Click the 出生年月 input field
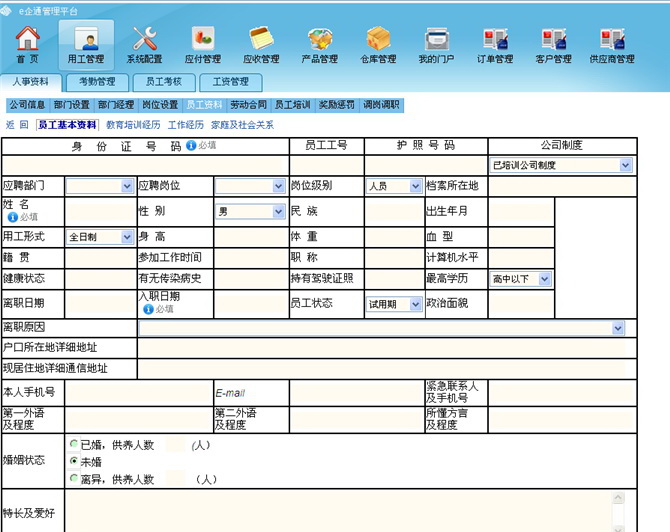Image resolution: width=670 pixels, height=532 pixels. click(521, 212)
